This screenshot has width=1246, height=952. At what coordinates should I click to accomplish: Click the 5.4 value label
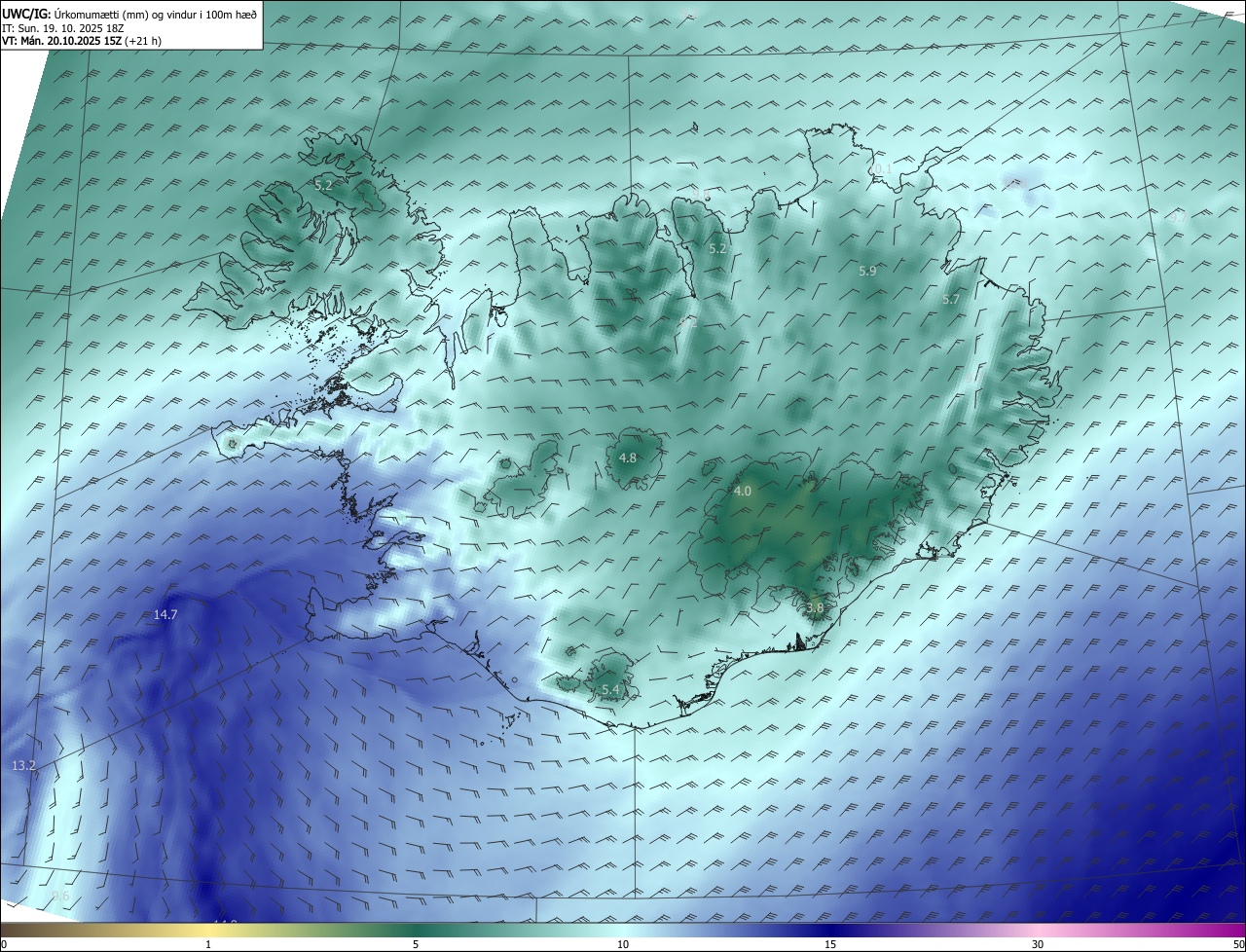[610, 689]
